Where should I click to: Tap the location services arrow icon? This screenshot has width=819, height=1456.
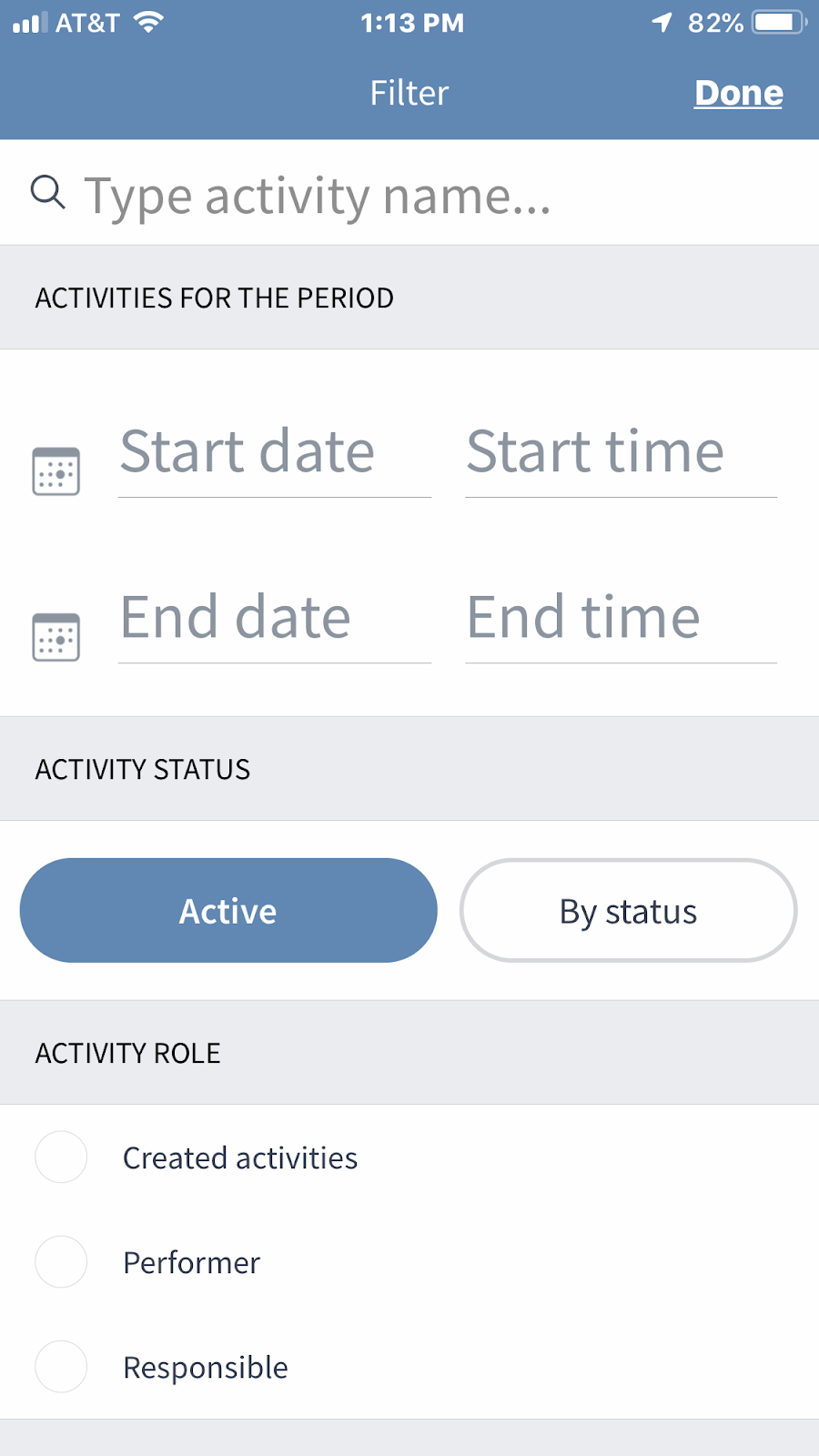[x=662, y=22]
